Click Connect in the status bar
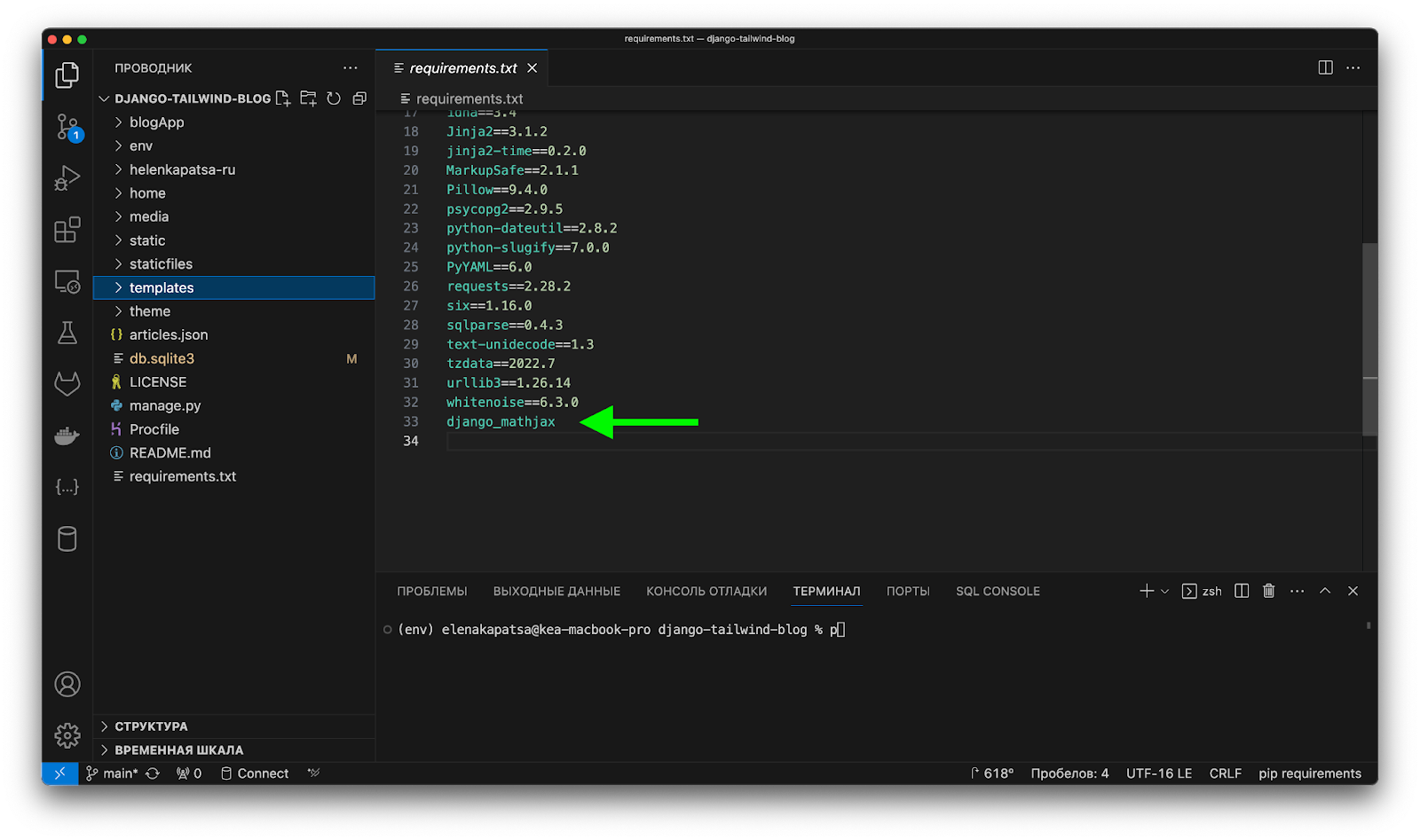This screenshot has height=840, width=1420. pos(255,773)
